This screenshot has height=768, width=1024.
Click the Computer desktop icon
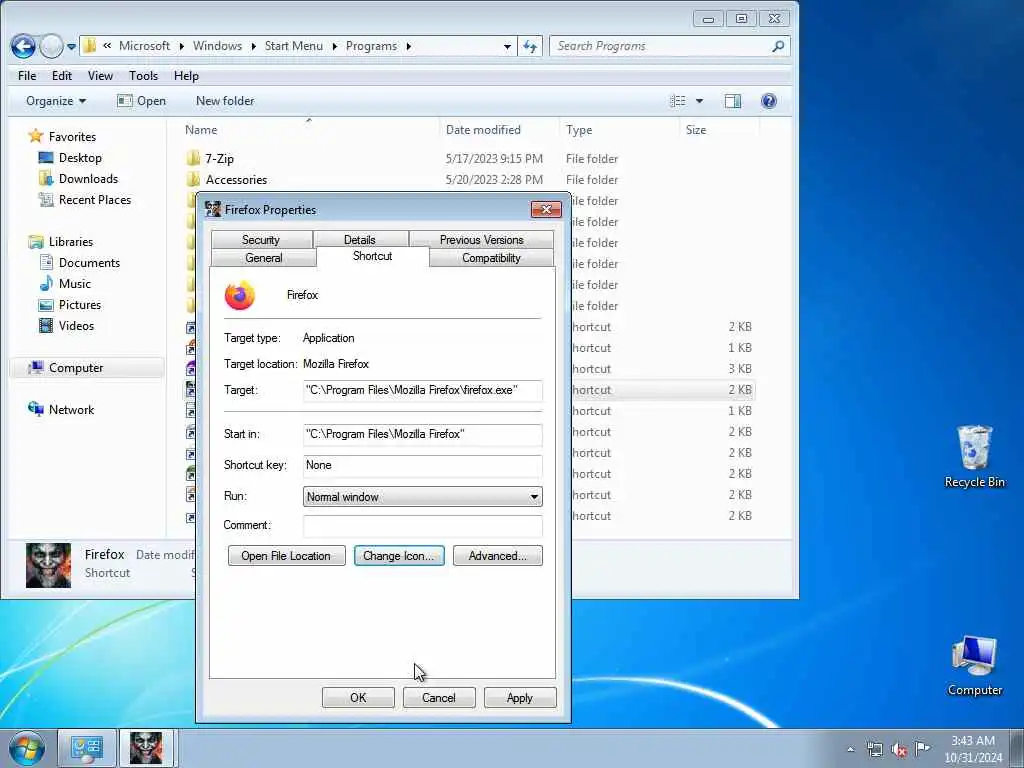point(974,665)
